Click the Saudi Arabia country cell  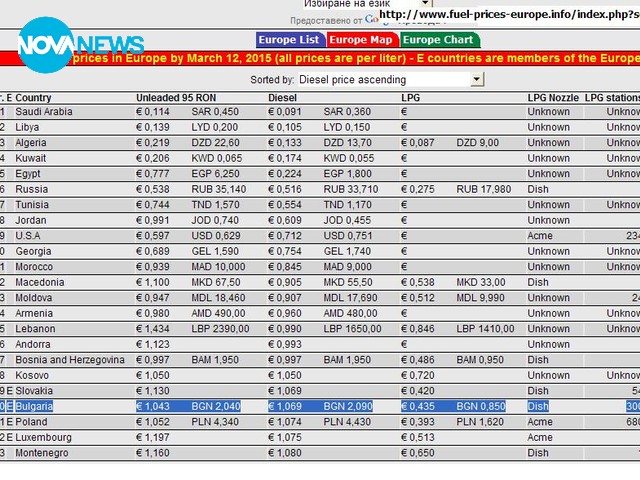pos(44,112)
